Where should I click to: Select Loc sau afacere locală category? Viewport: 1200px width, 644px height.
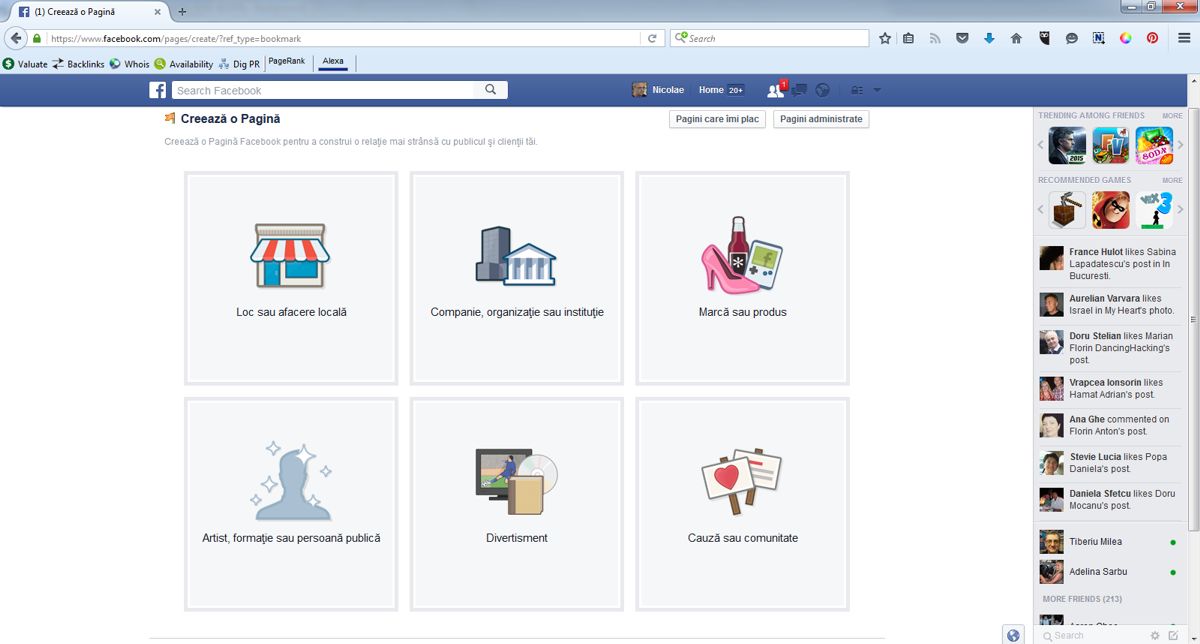291,278
